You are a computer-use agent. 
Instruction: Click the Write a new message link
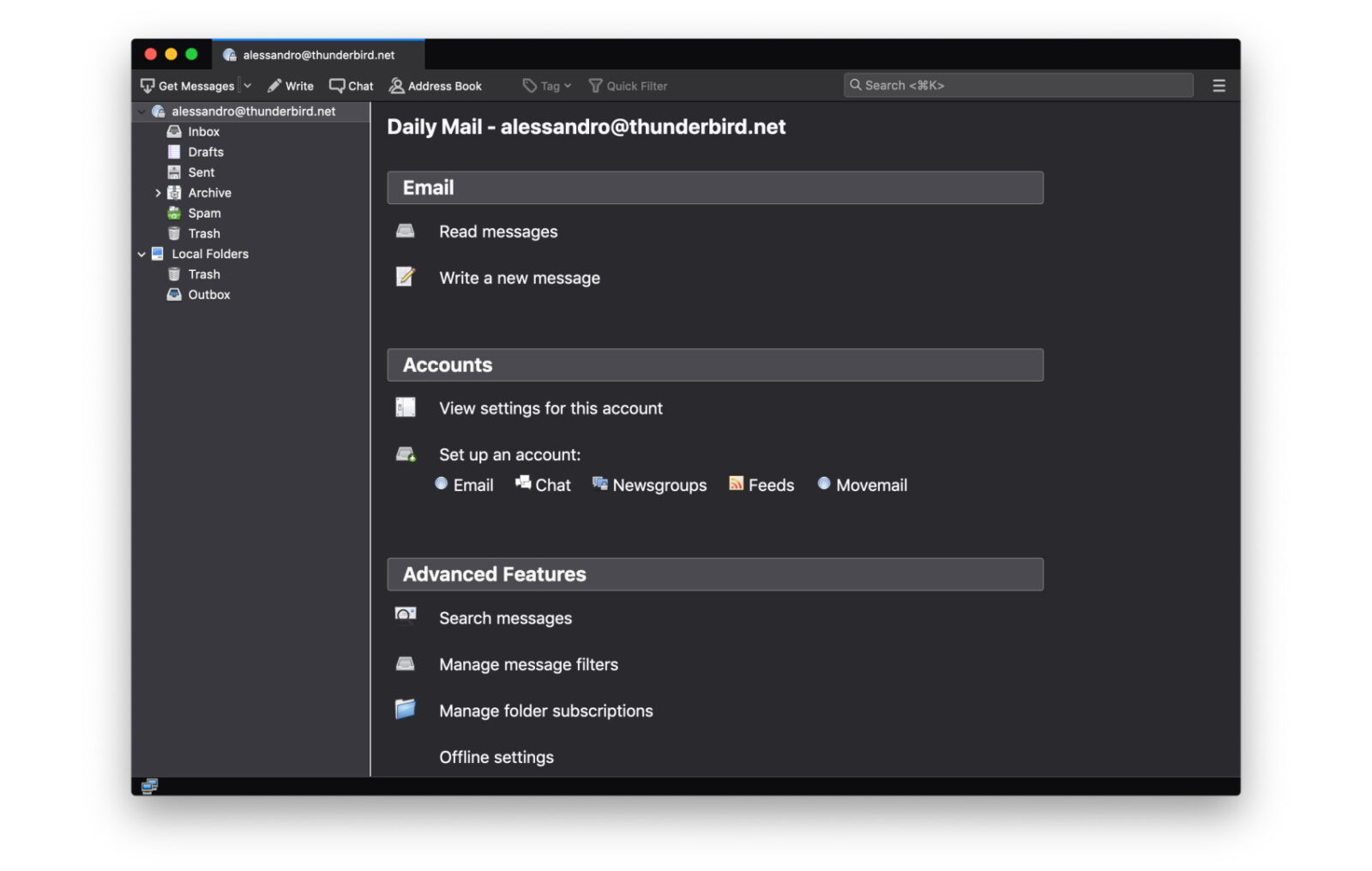[x=520, y=278]
